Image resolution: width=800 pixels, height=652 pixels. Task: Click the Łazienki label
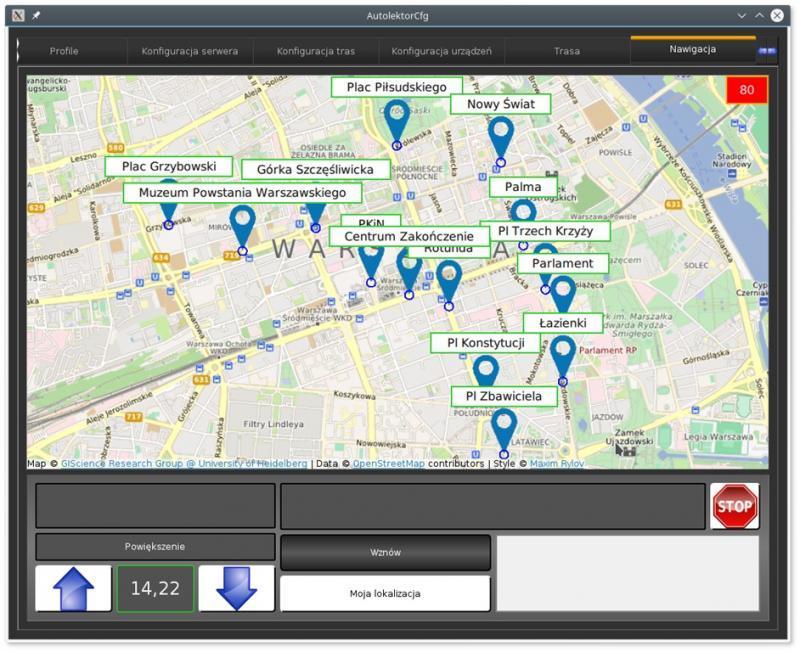click(x=563, y=323)
